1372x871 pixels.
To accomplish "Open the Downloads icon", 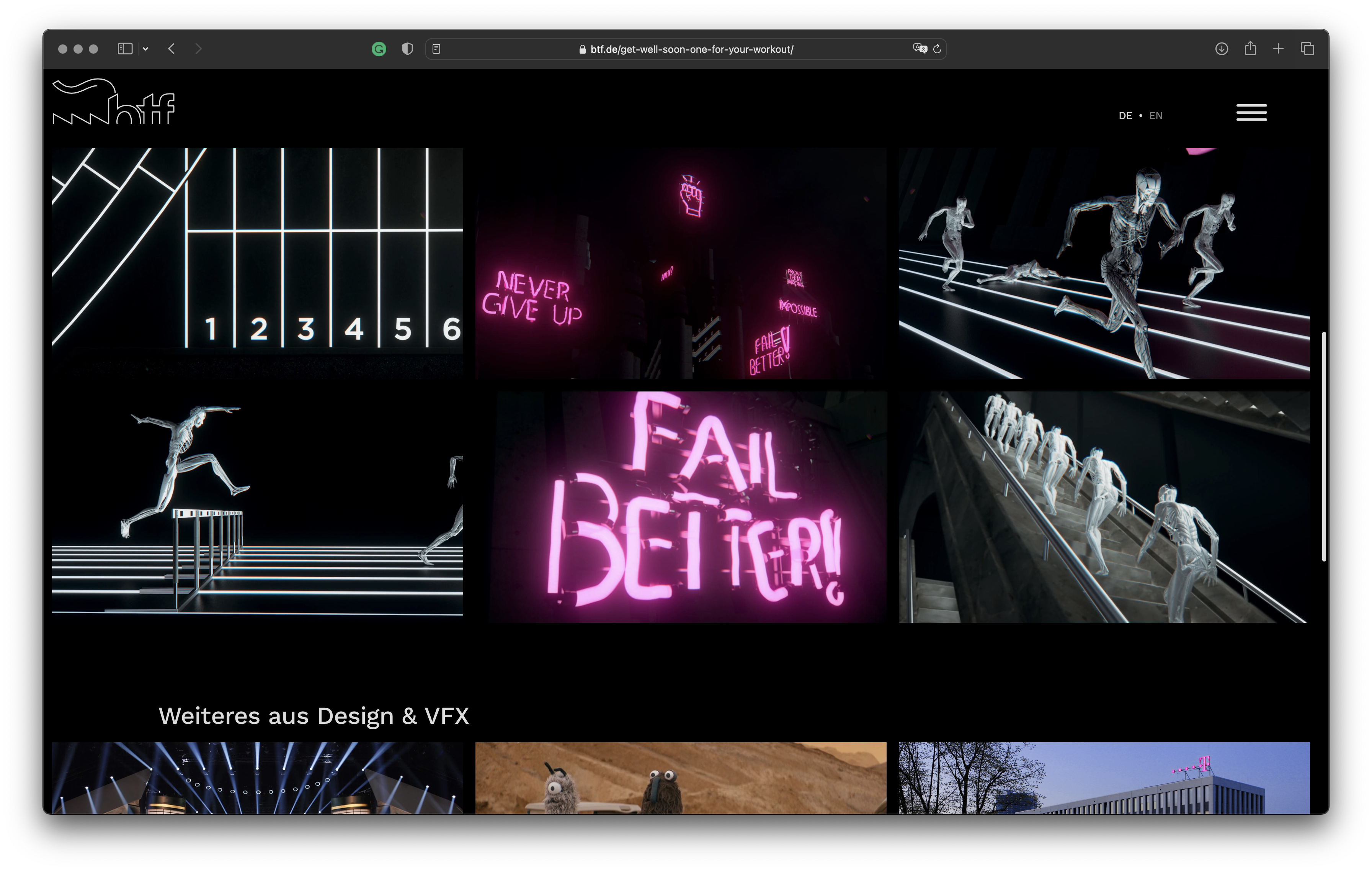I will (1221, 49).
